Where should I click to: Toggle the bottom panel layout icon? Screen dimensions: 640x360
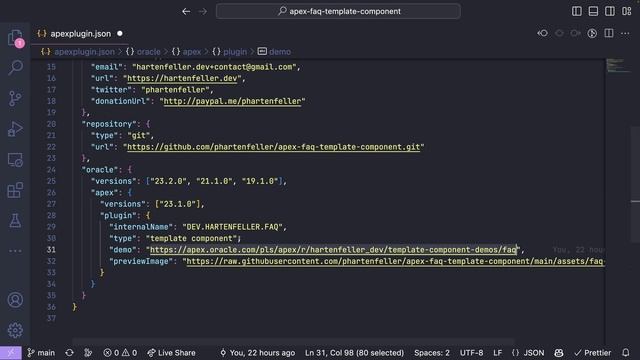[593, 11]
